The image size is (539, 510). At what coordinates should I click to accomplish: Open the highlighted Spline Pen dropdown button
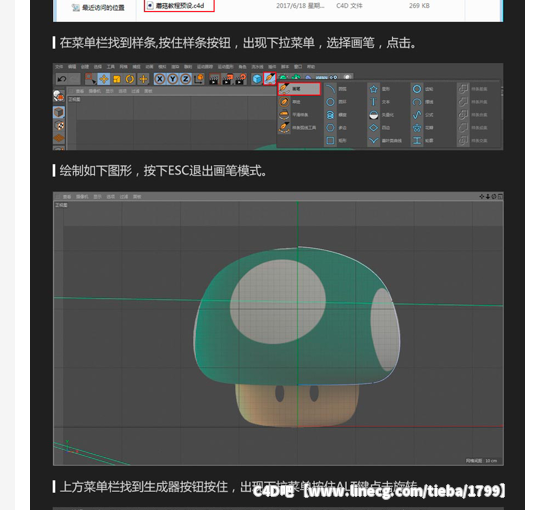coord(270,79)
